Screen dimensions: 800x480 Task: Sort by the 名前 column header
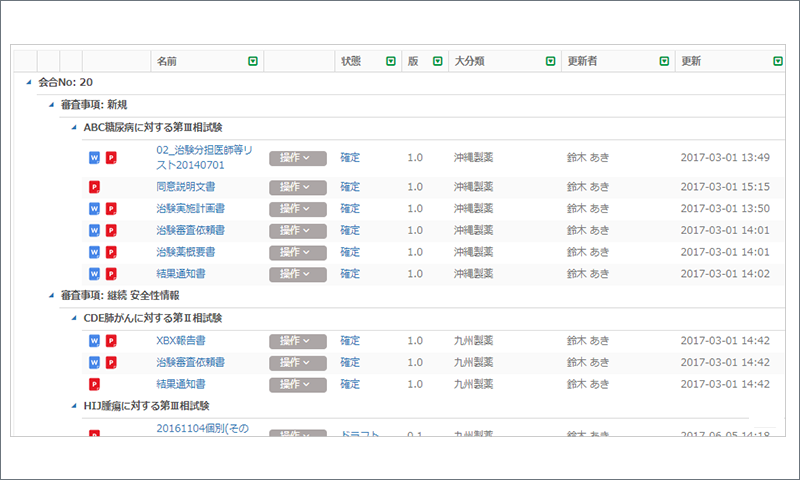click(166, 61)
